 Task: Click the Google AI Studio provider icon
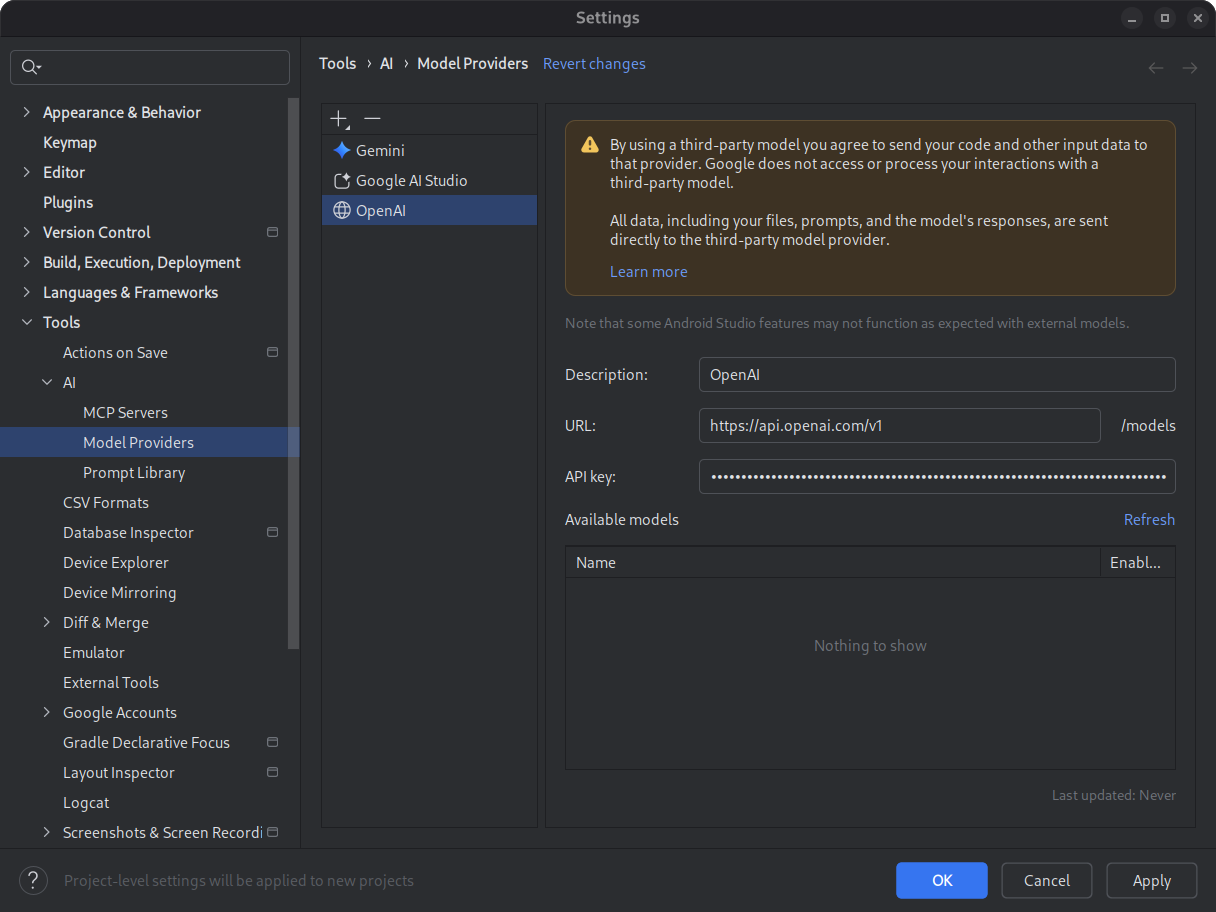[x=343, y=180]
